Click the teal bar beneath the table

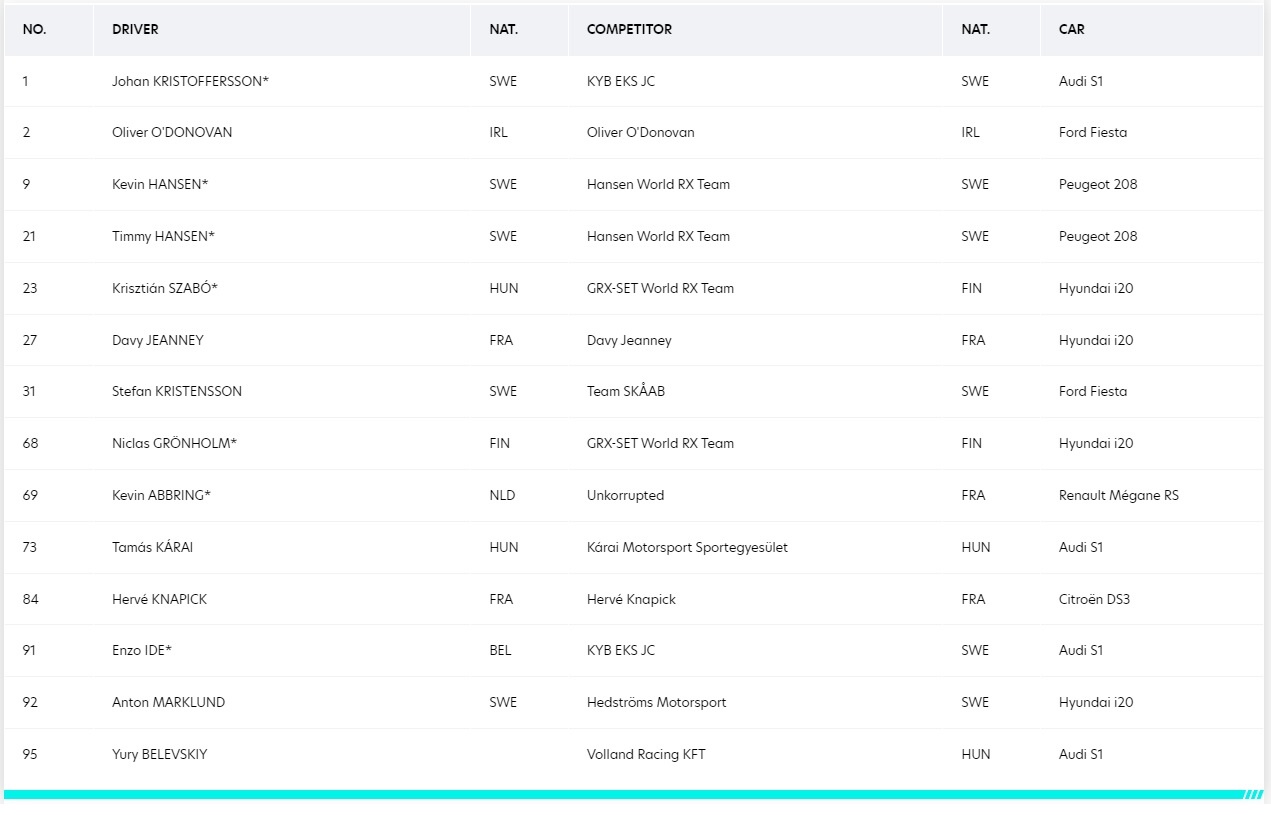pyautogui.click(x=634, y=794)
